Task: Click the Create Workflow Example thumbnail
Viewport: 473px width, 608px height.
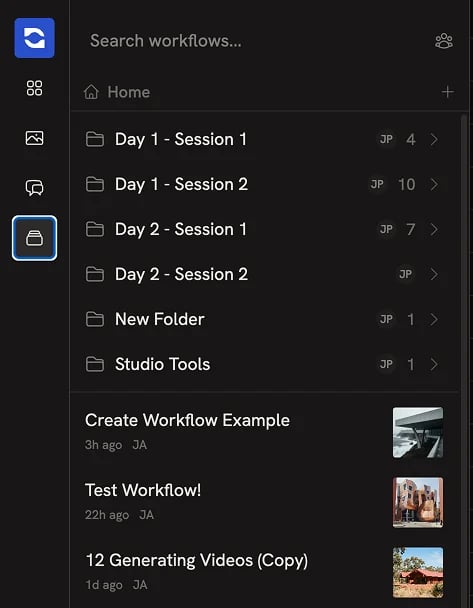Action: (418, 432)
